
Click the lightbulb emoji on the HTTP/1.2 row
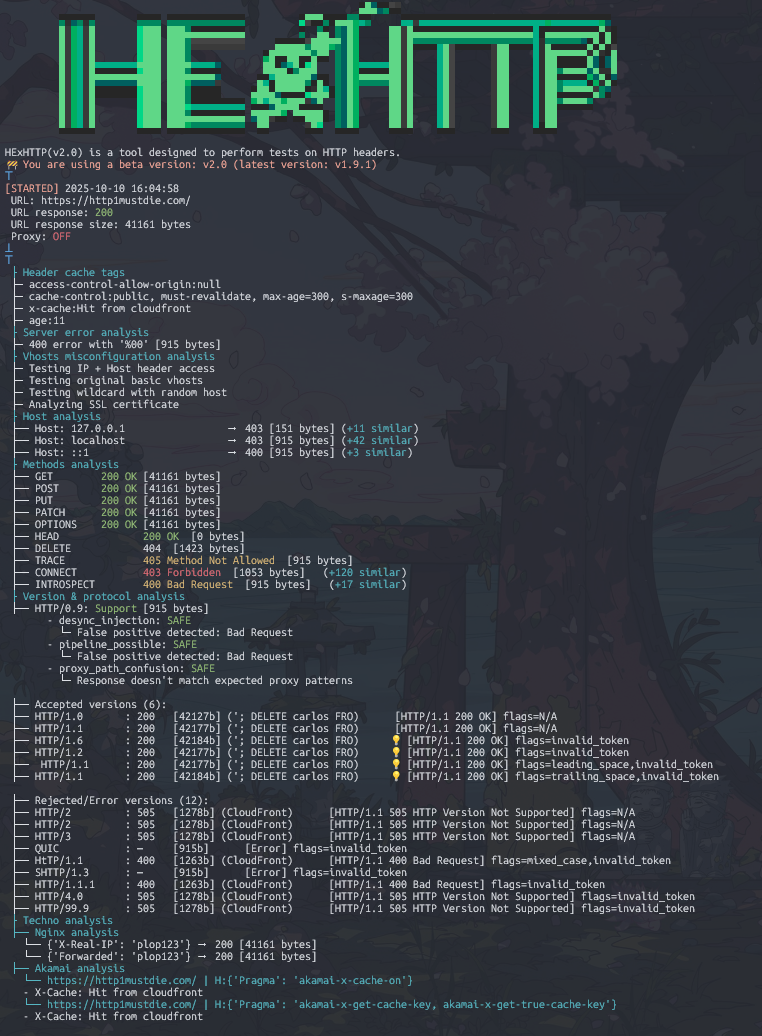[396, 753]
